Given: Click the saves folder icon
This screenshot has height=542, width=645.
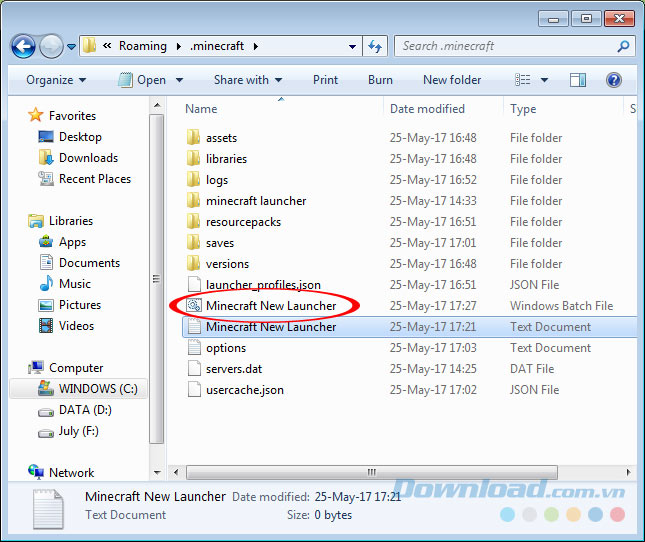Looking at the screenshot, I should 193,242.
